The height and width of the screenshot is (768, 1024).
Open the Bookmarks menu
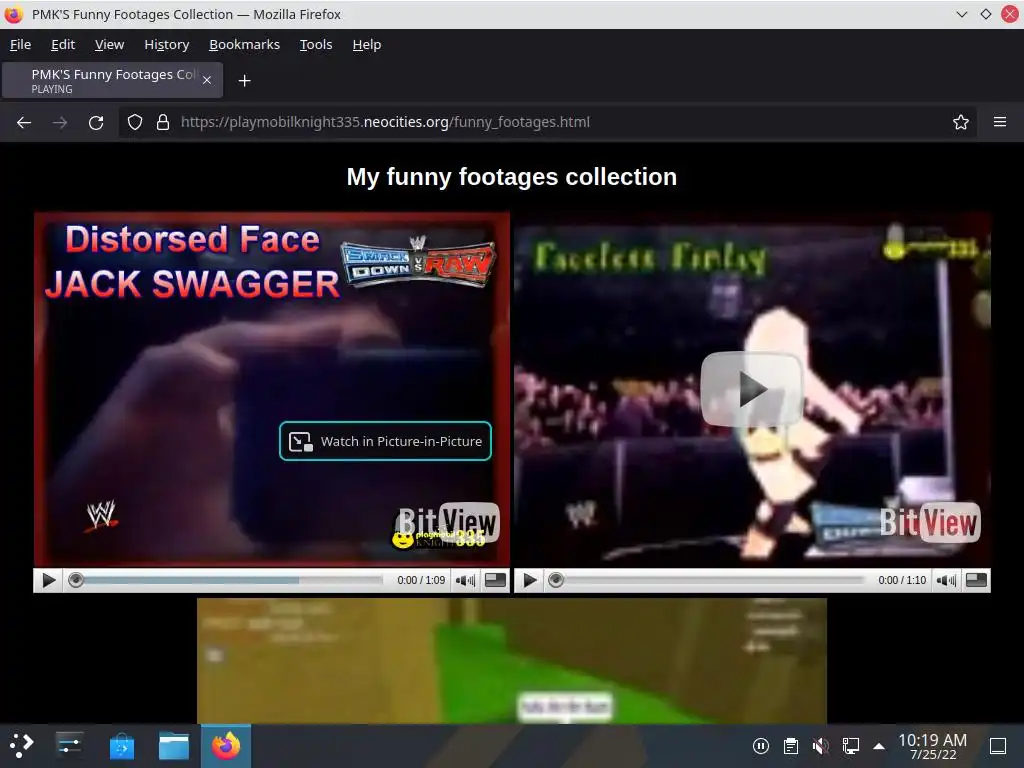(244, 44)
